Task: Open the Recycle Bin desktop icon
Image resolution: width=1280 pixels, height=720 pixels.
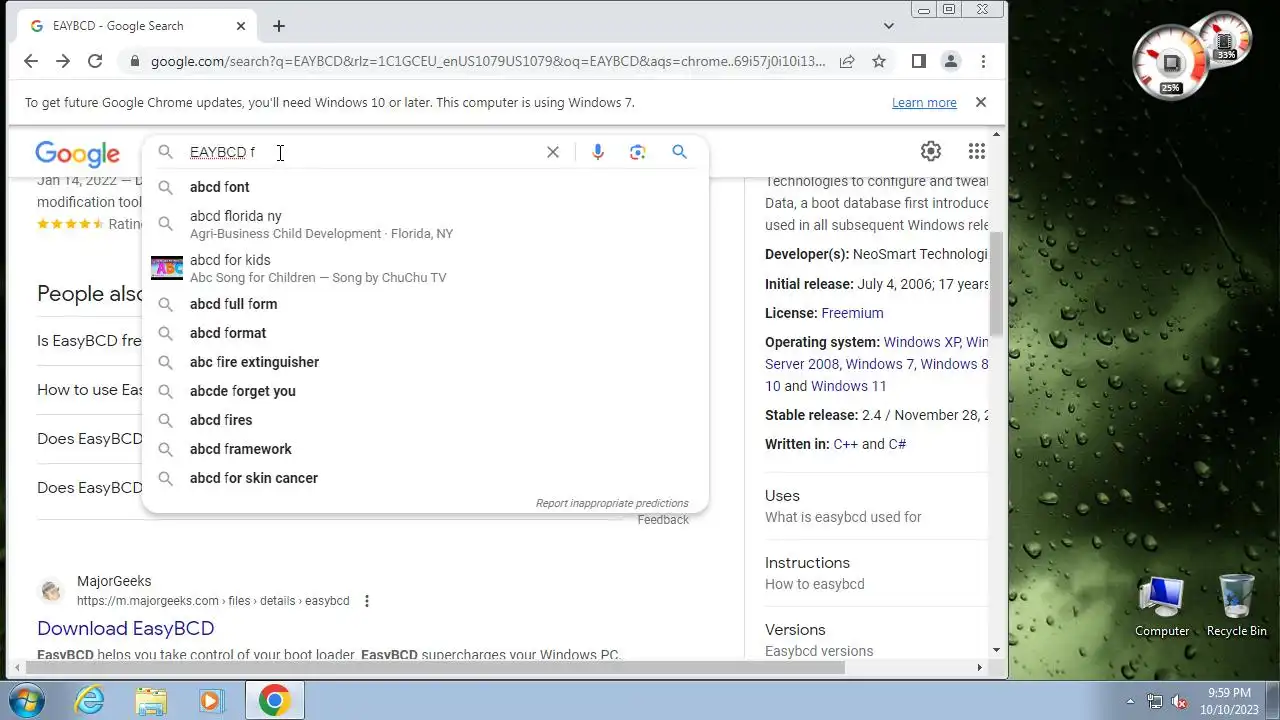Action: (x=1236, y=606)
